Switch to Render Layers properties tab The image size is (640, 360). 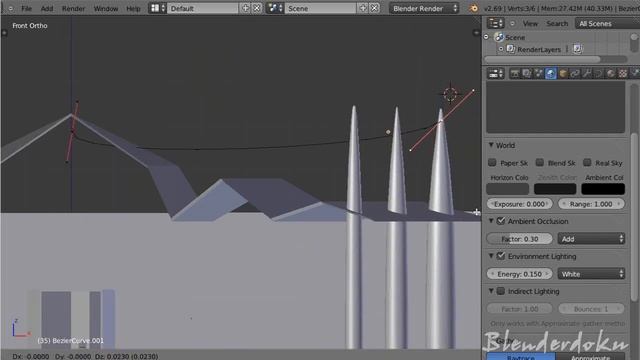[x=527, y=73]
